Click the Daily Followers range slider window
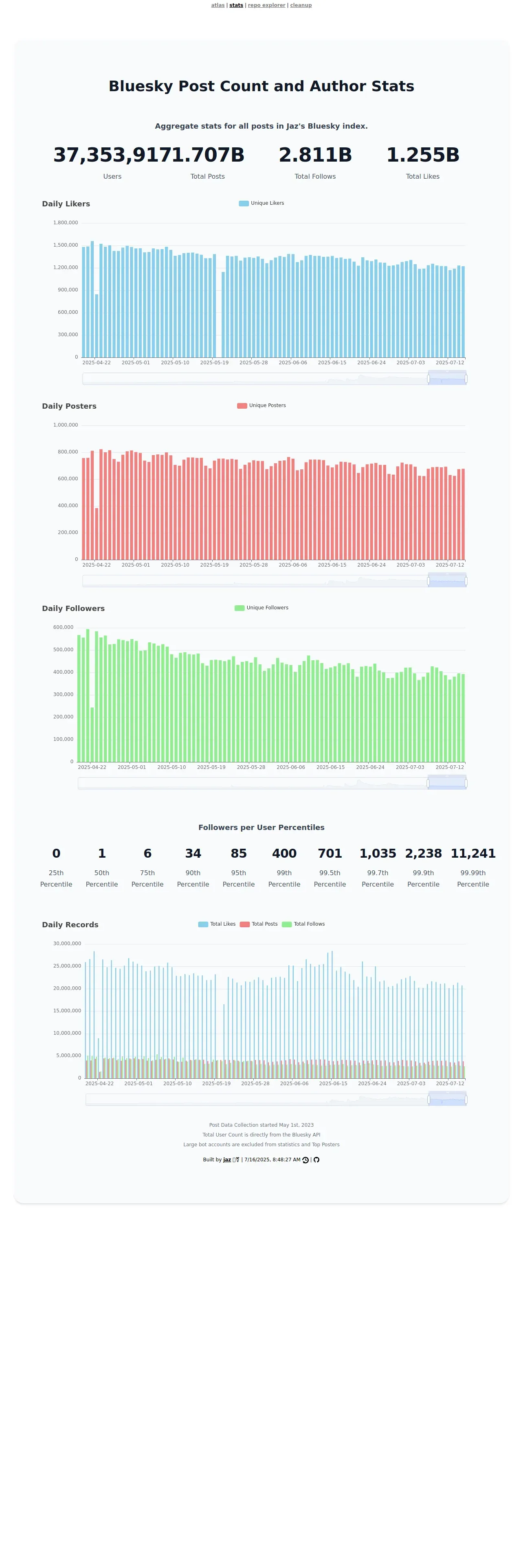Viewport: 523px width, 1568px height. pos(447,783)
